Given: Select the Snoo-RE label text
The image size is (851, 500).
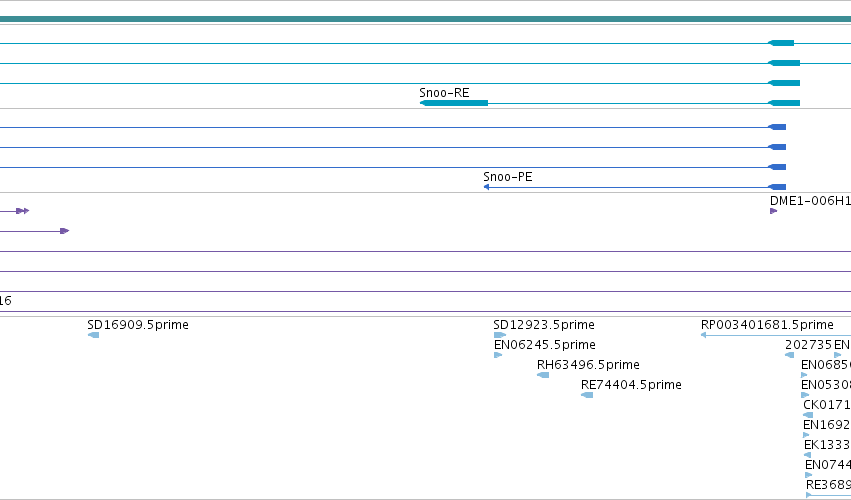Looking at the screenshot, I should 444,93.
